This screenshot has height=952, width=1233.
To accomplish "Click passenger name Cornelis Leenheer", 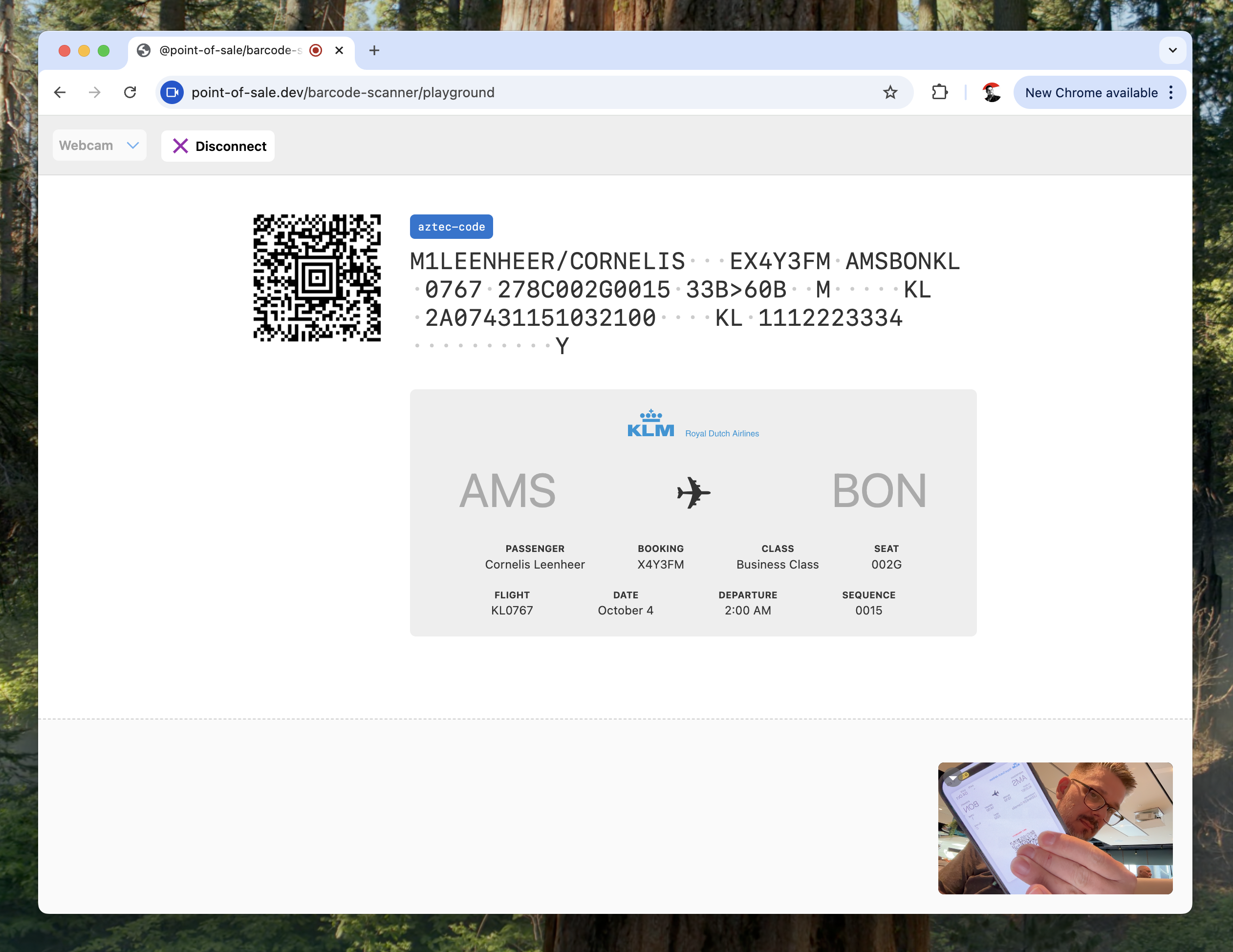I will click(x=535, y=564).
